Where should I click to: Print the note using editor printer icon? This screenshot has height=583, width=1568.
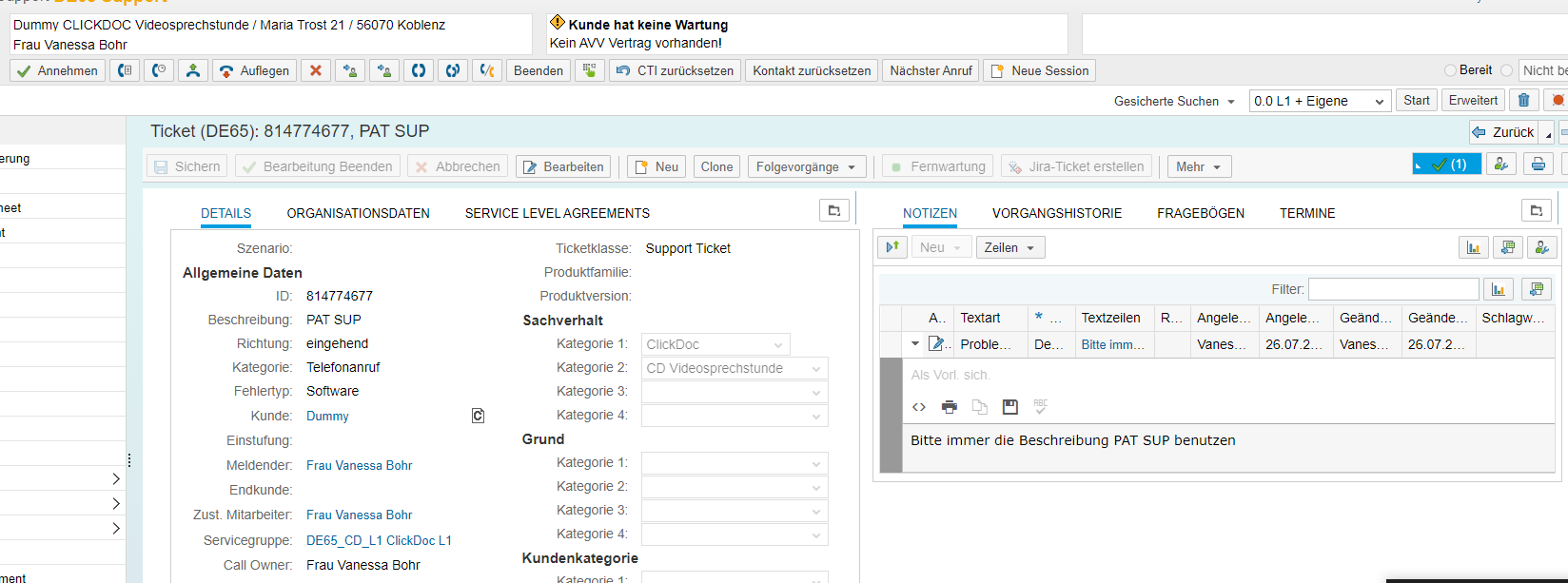(949, 407)
